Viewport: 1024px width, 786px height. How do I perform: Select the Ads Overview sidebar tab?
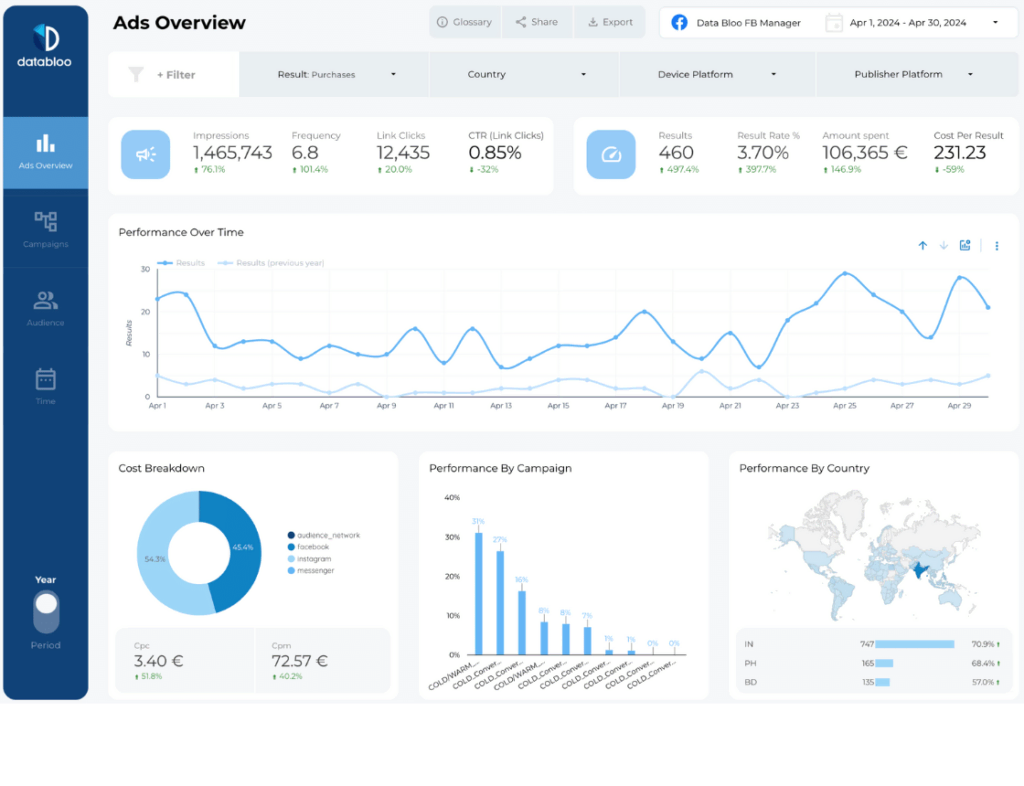pos(46,152)
